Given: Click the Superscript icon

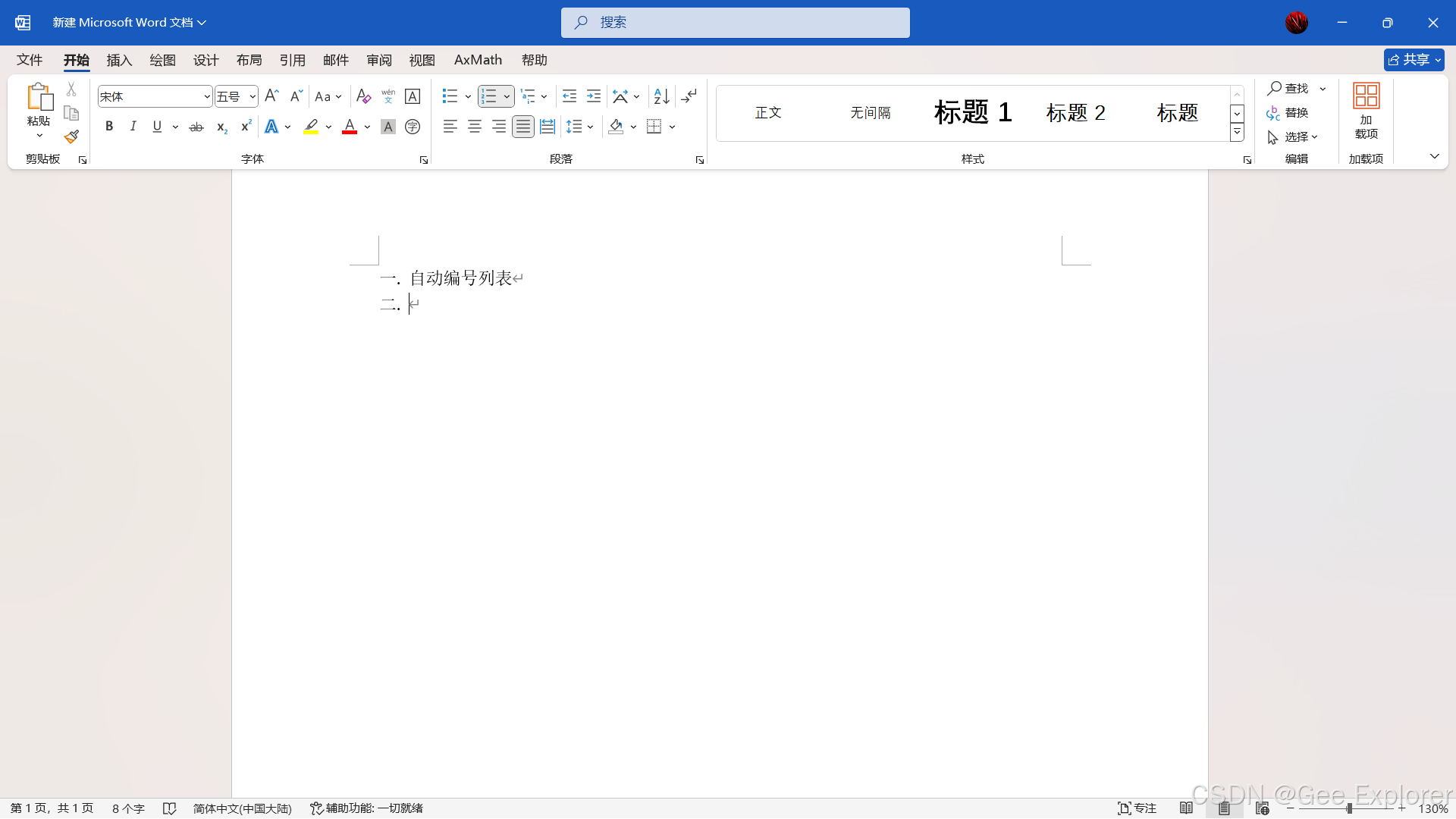Looking at the screenshot, I should (246, 127).
